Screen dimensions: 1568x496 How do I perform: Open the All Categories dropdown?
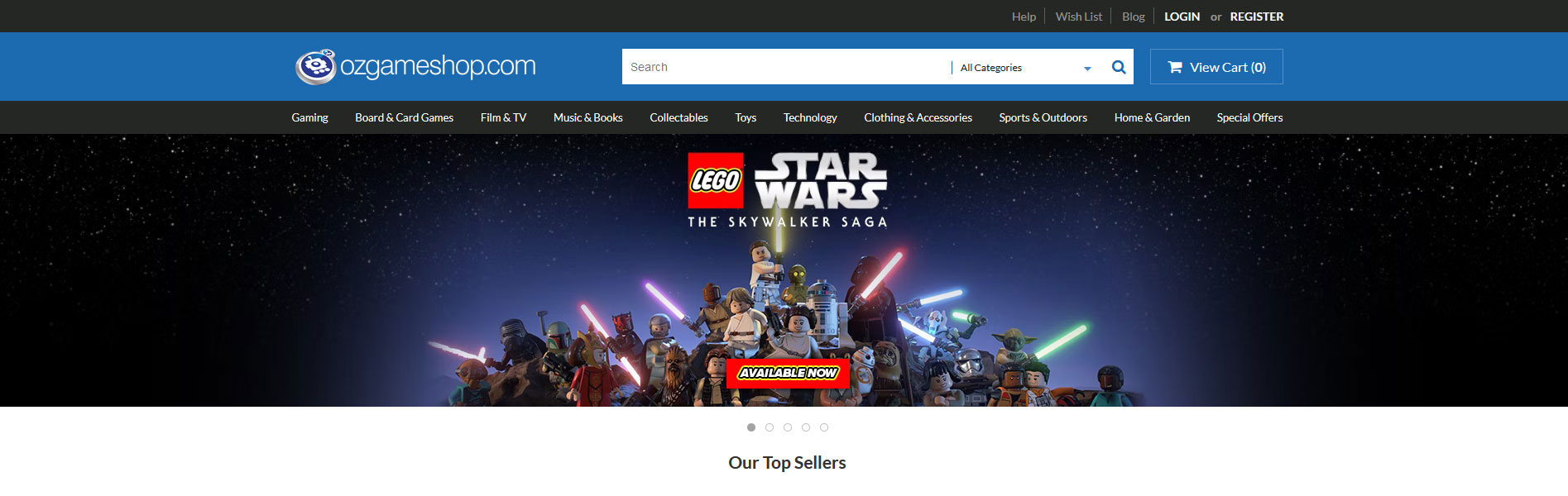point(1025,68)
